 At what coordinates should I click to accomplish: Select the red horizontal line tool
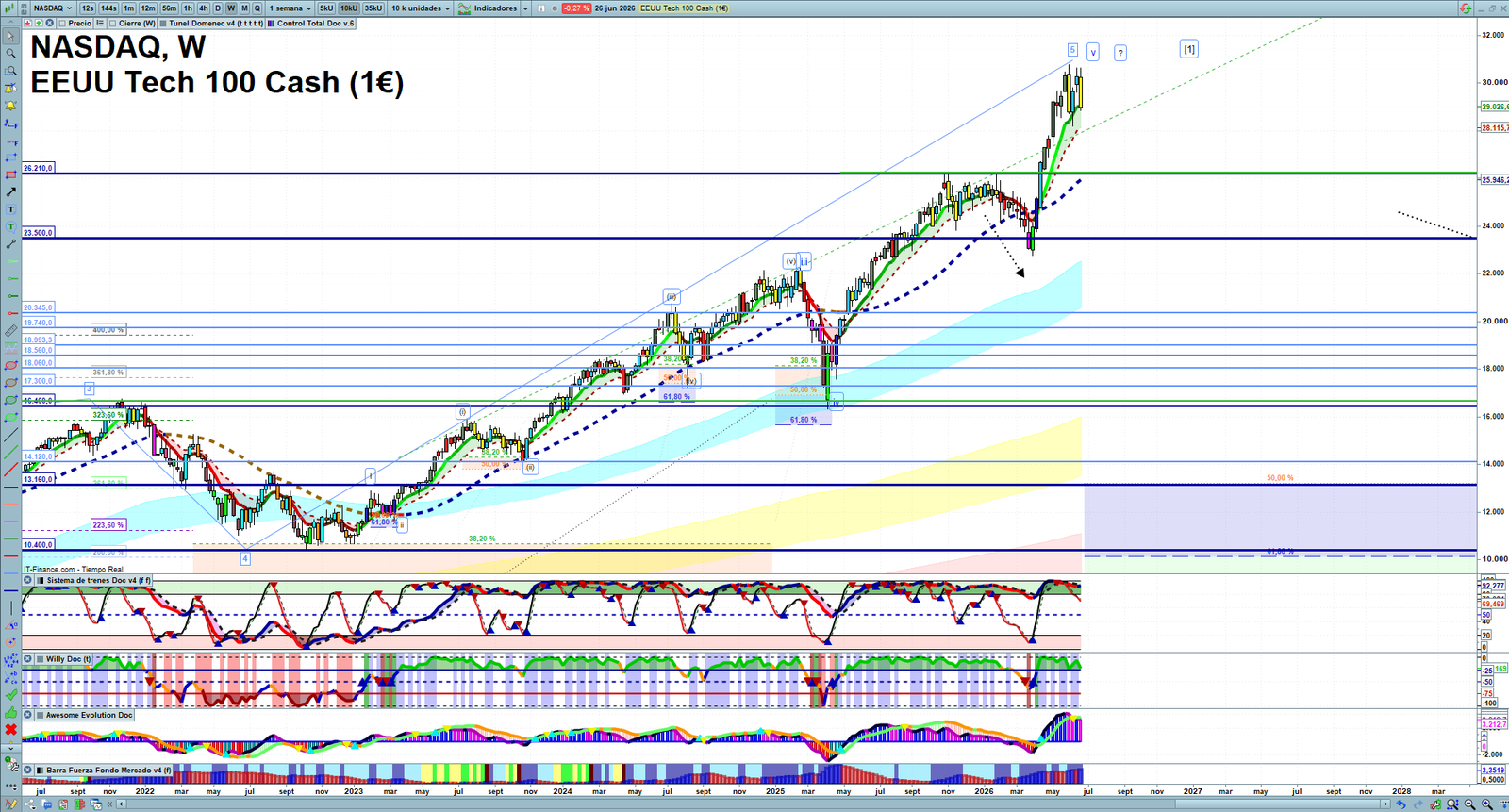click(10, 555)
